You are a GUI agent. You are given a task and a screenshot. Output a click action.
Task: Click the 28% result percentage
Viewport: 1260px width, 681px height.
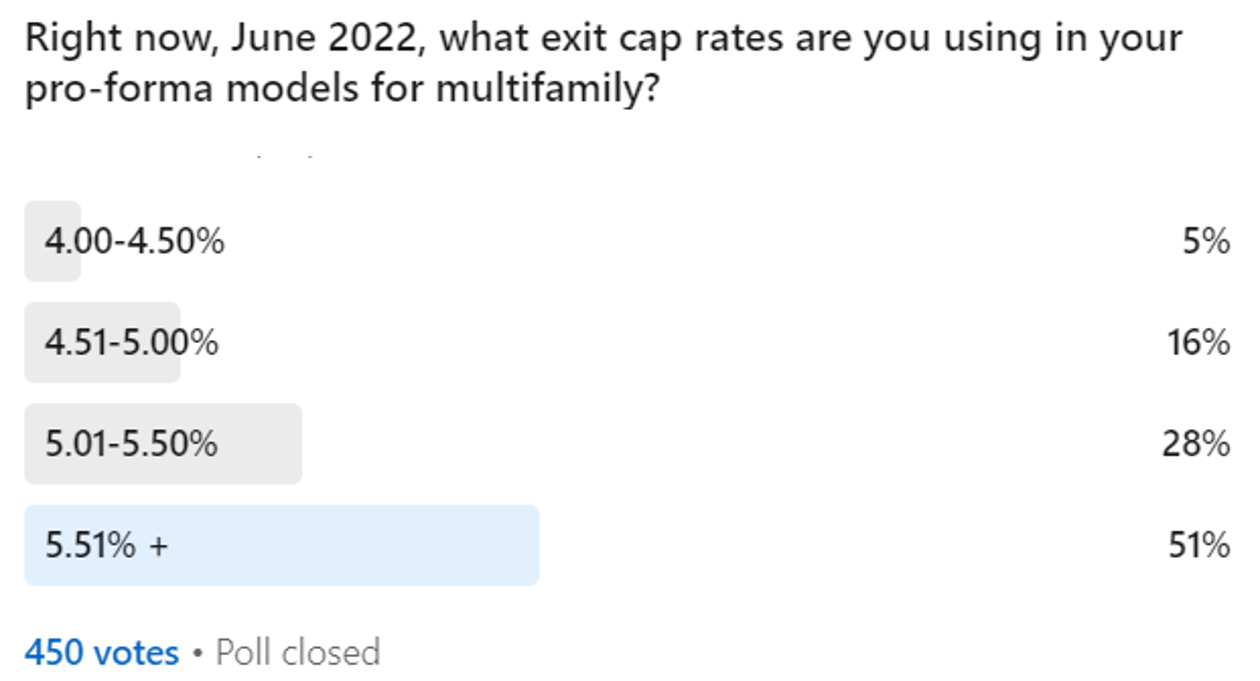point(1196,444)
